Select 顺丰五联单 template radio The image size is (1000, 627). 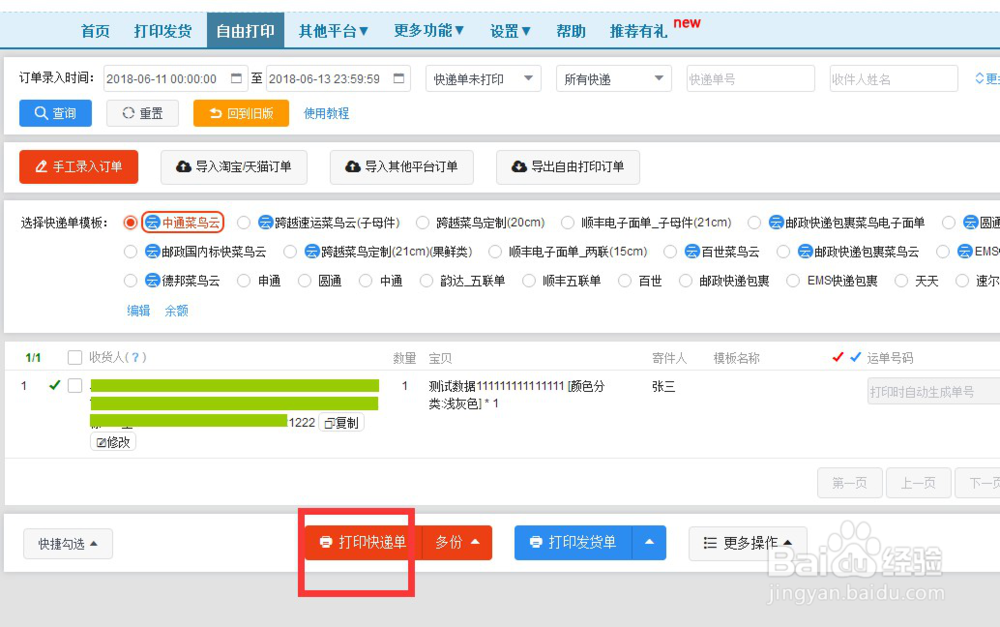click(x=529, y=281)
